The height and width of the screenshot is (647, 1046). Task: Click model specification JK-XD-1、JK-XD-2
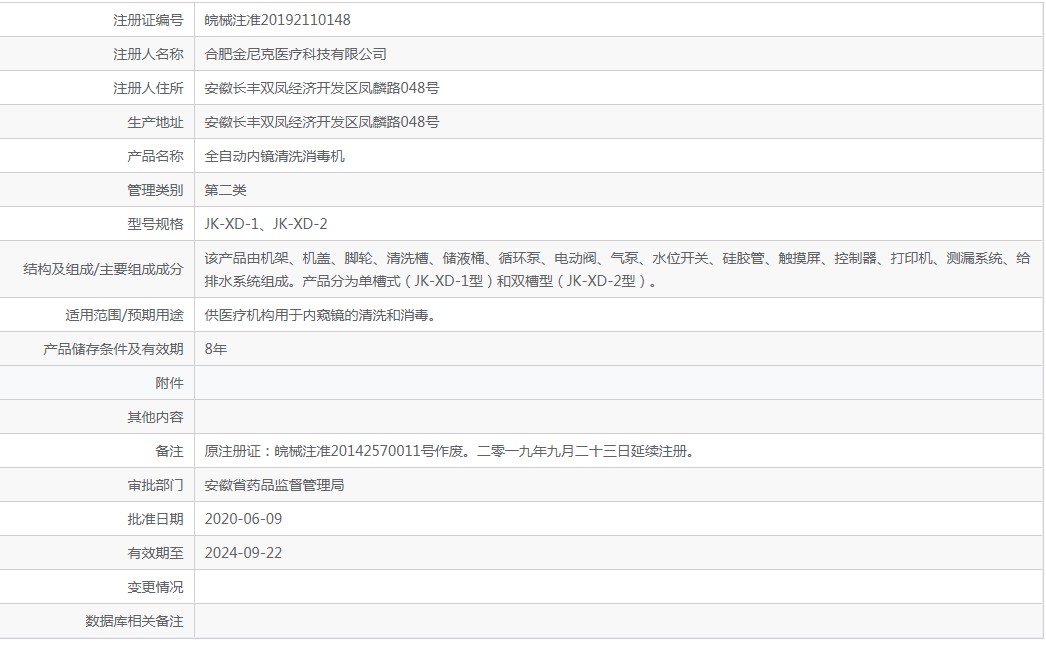tap(265, 224)
